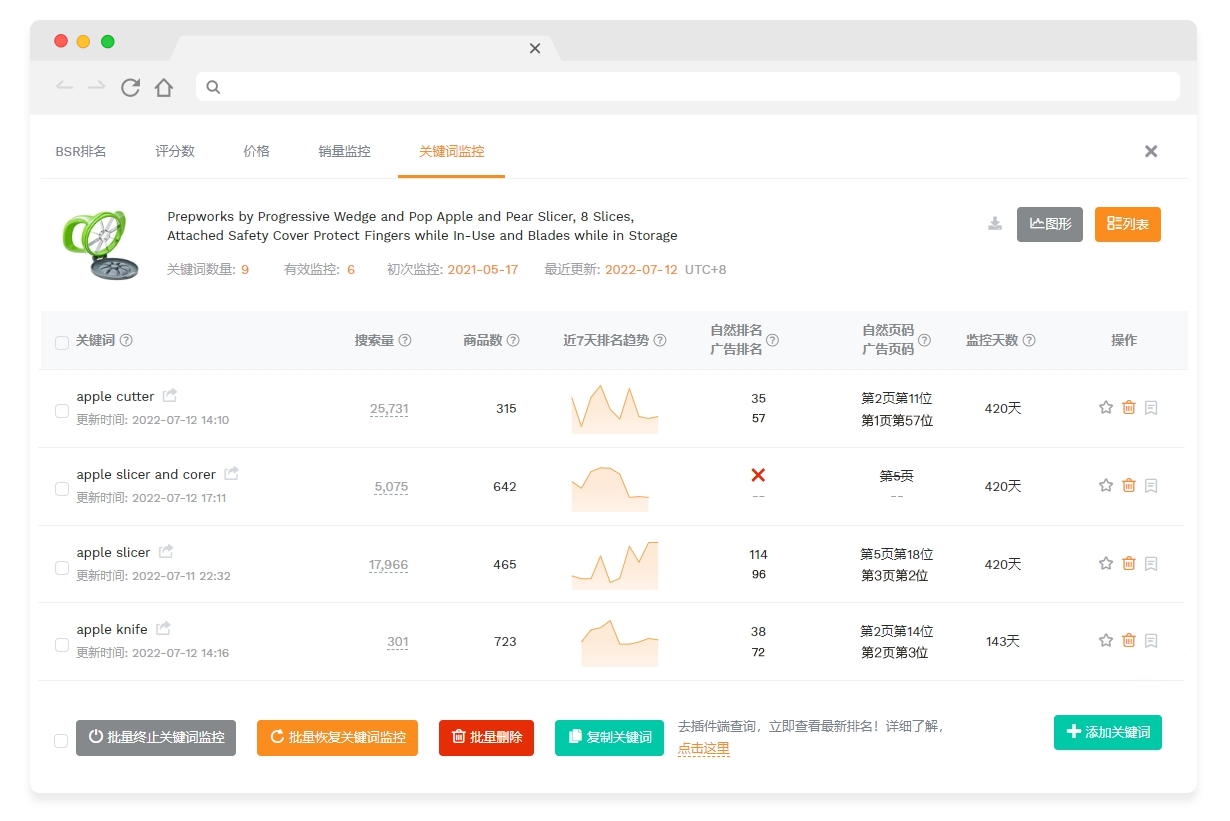Image resolution: width=1230 pixels, height=821 pixels.
Task: Switch to the BSR排名 tab
Action: point(81,152)
